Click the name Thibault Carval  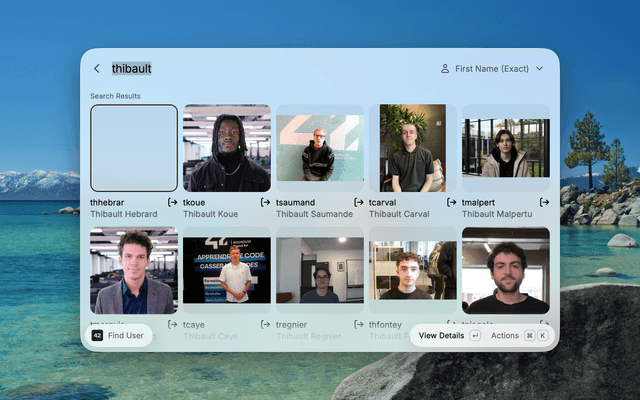[399, 214]
